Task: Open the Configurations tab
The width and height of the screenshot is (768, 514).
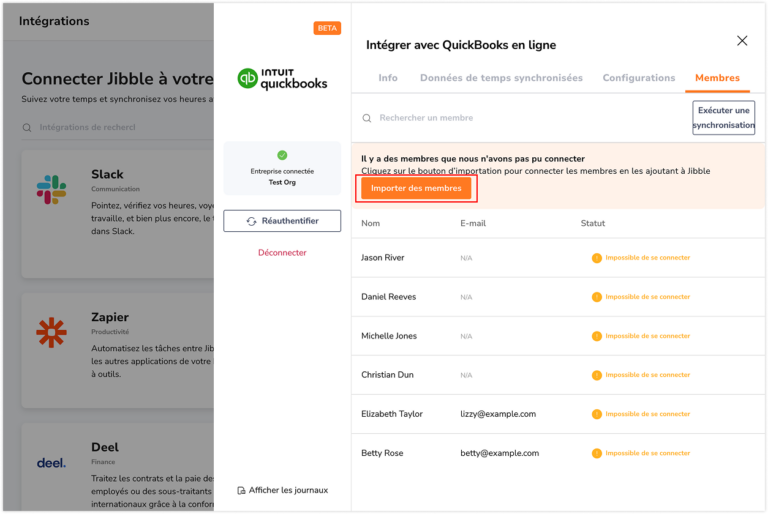Action: coord(639,78)
